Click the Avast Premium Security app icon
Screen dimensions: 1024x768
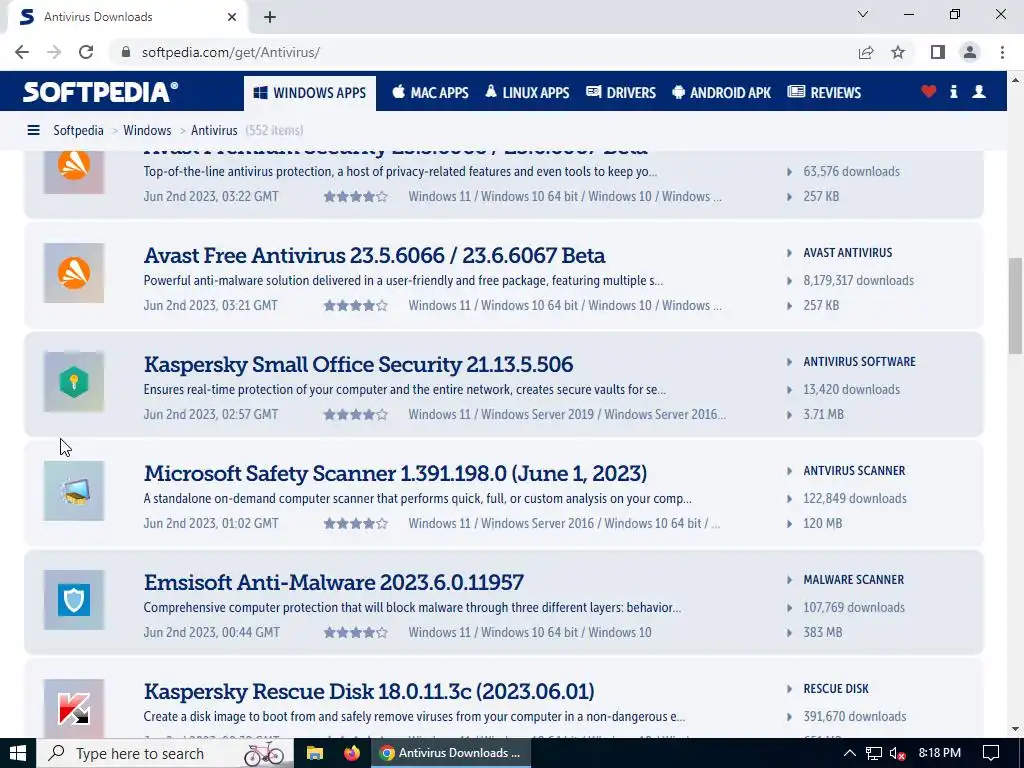pyautogui.click(x=74, y=171)
